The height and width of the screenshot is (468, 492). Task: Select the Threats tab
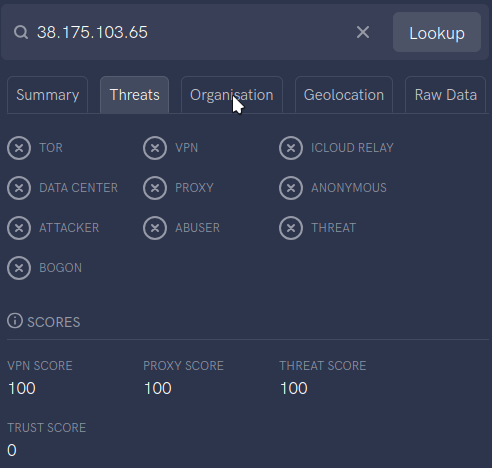135,95
